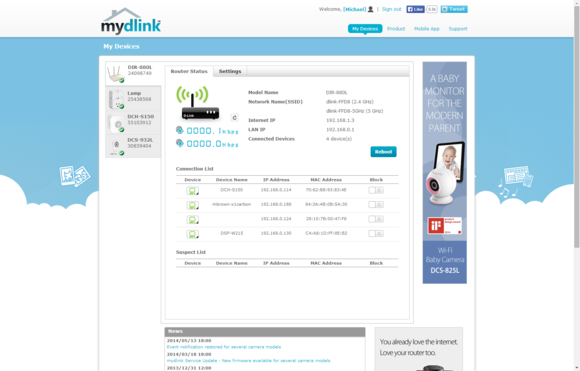Click the Michael username link
The image size is (580, 371).
point(354,9)
